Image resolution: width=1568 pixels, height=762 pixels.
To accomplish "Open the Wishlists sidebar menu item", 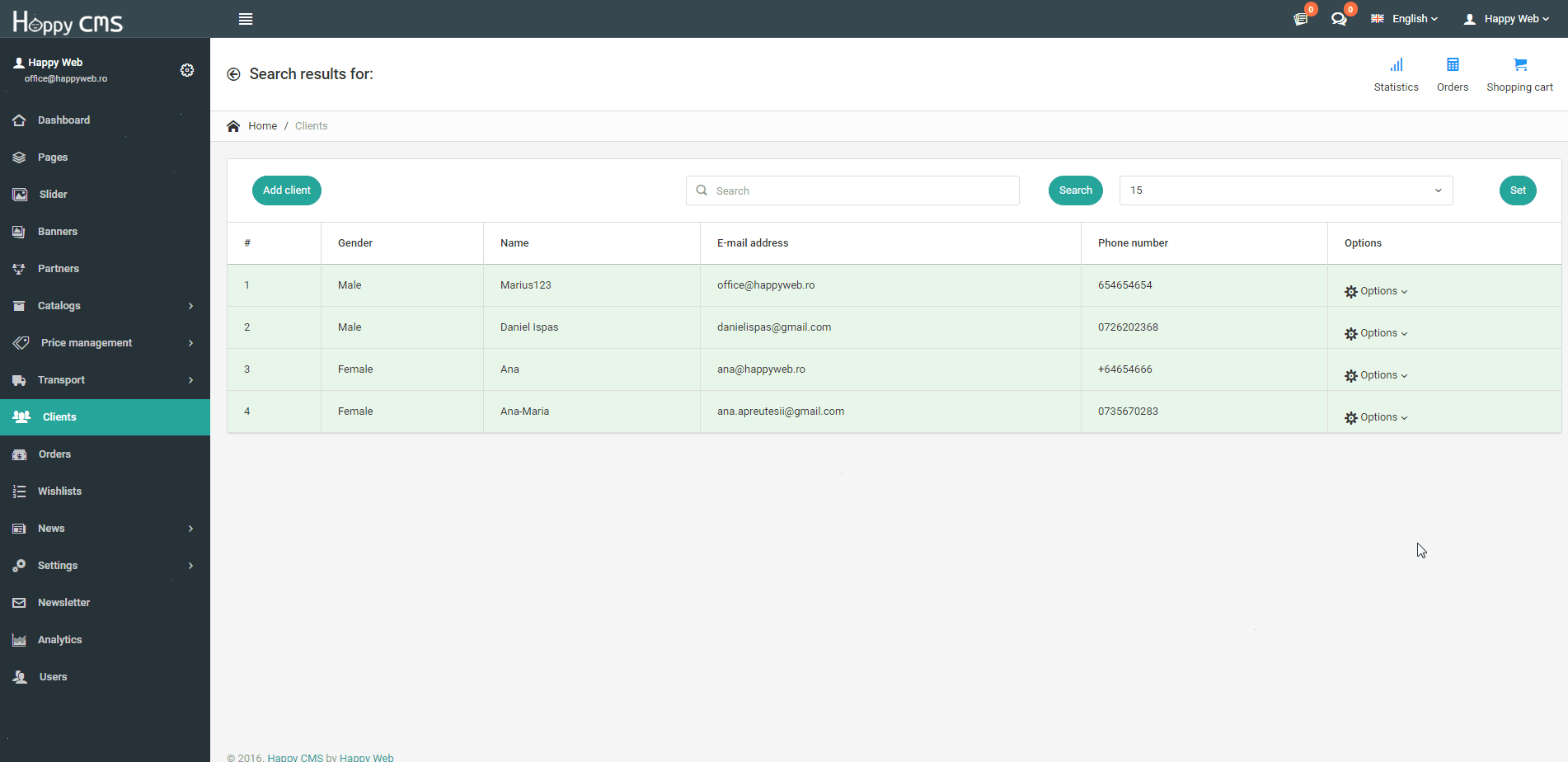I will (105, 492).
